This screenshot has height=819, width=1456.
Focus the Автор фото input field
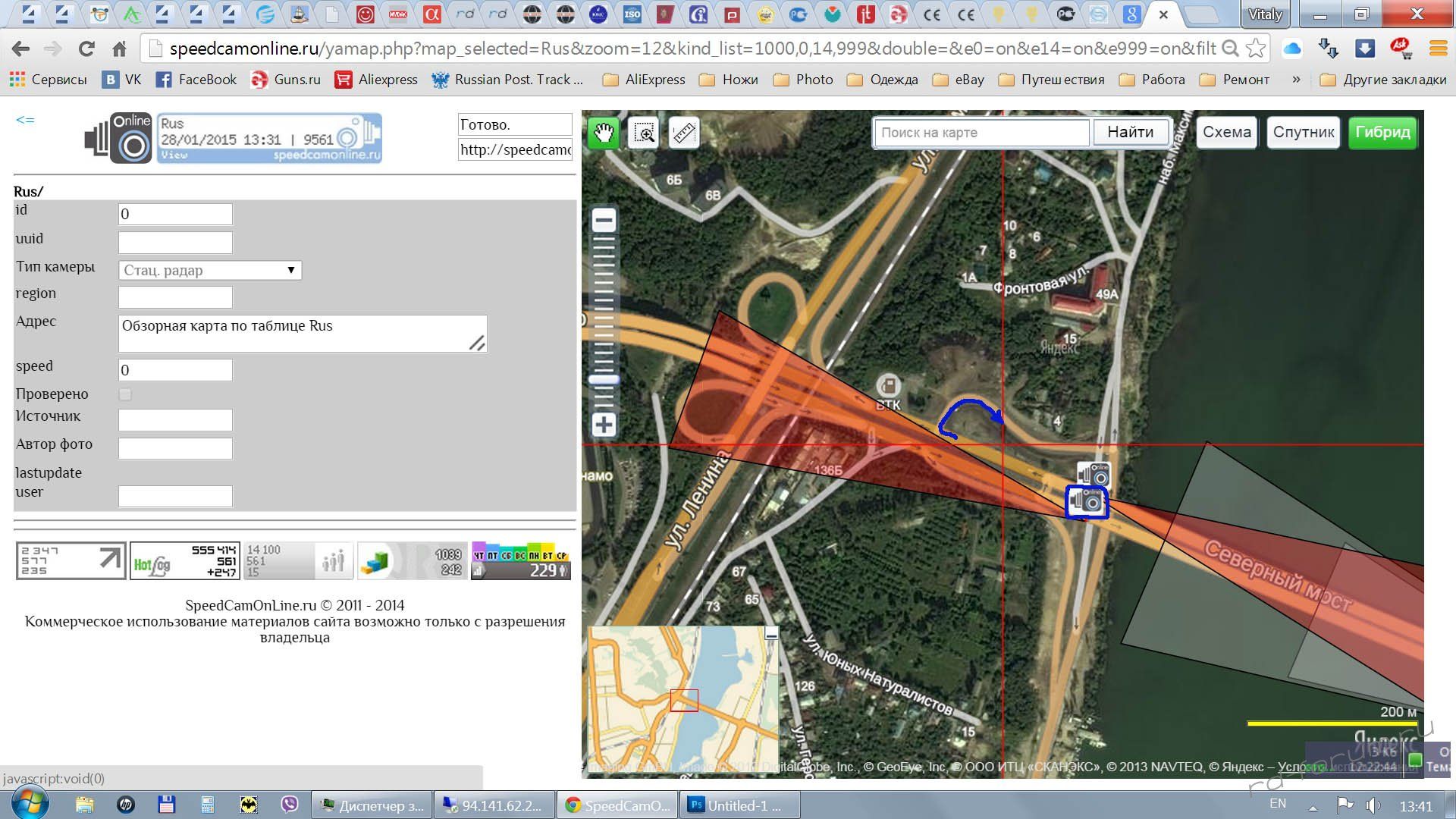(x=175, y=448)
